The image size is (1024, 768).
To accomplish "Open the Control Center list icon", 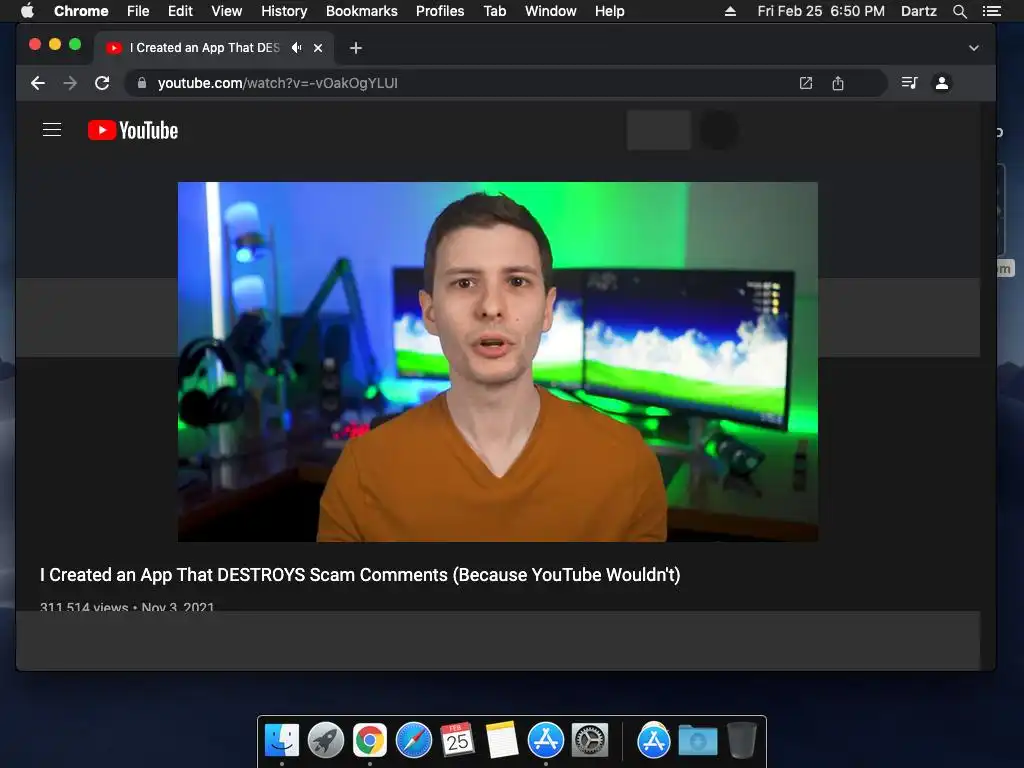I will 992,11.
